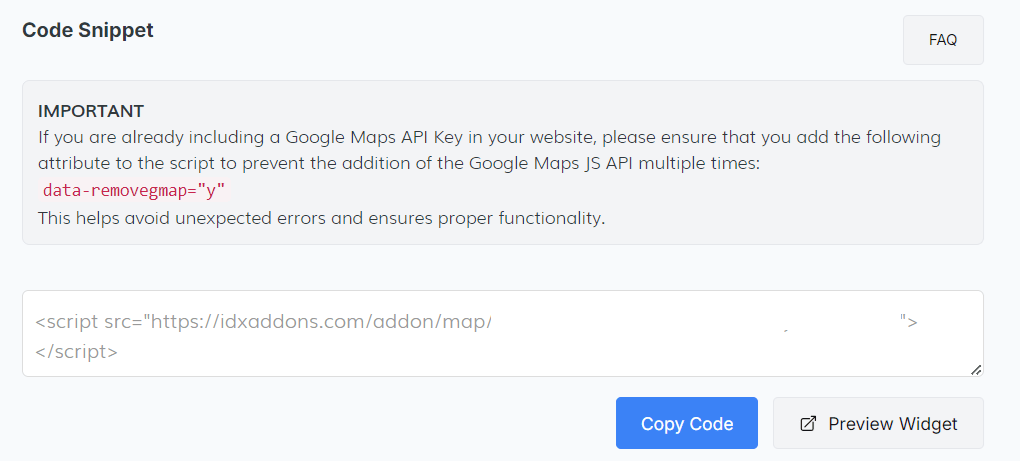This screenshot has width=1020, height=461.
Task: Launch the Preview Widget button
Action: tap(878, 423)
